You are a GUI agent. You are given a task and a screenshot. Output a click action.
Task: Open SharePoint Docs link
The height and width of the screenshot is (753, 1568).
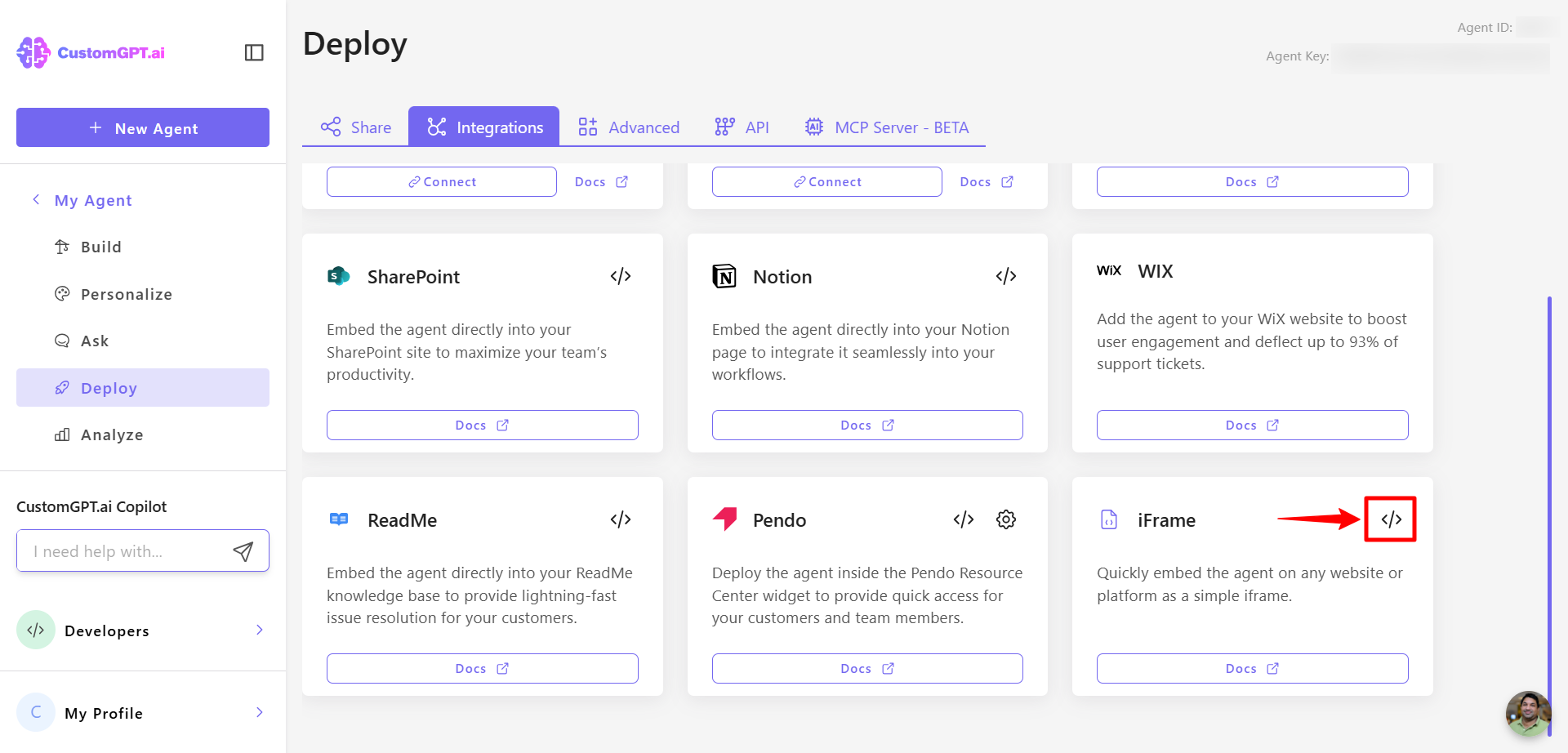[483, 425]
